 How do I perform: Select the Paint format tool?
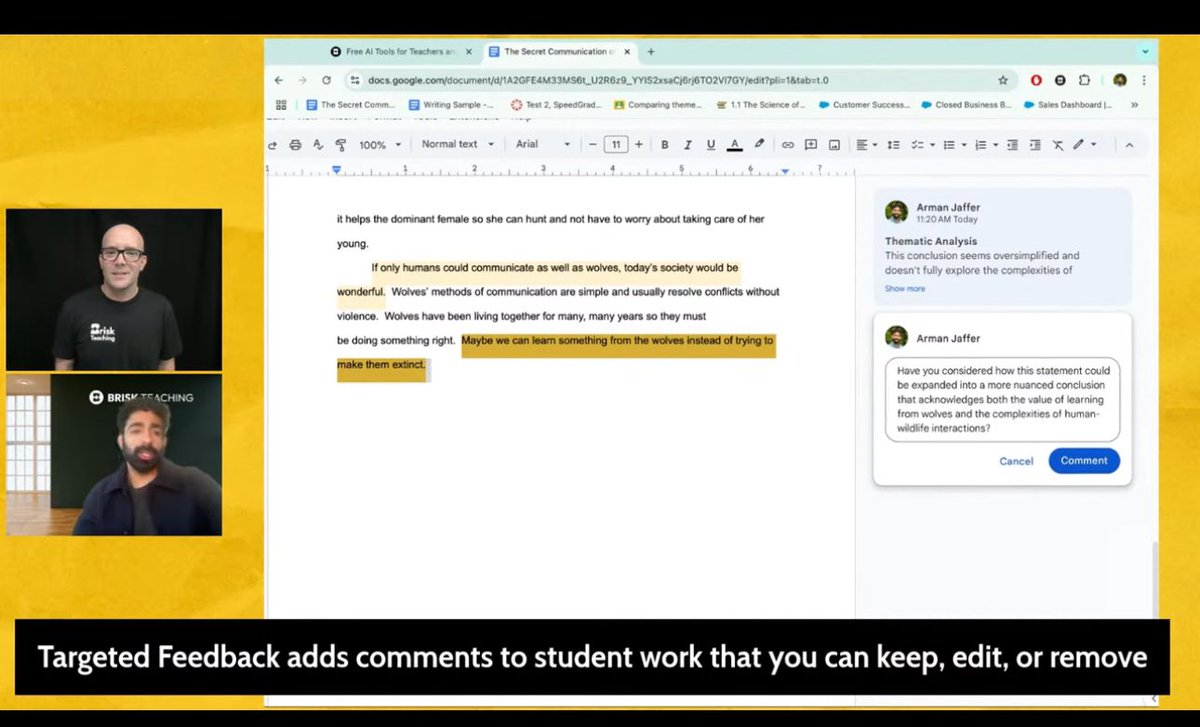[341, 144]
